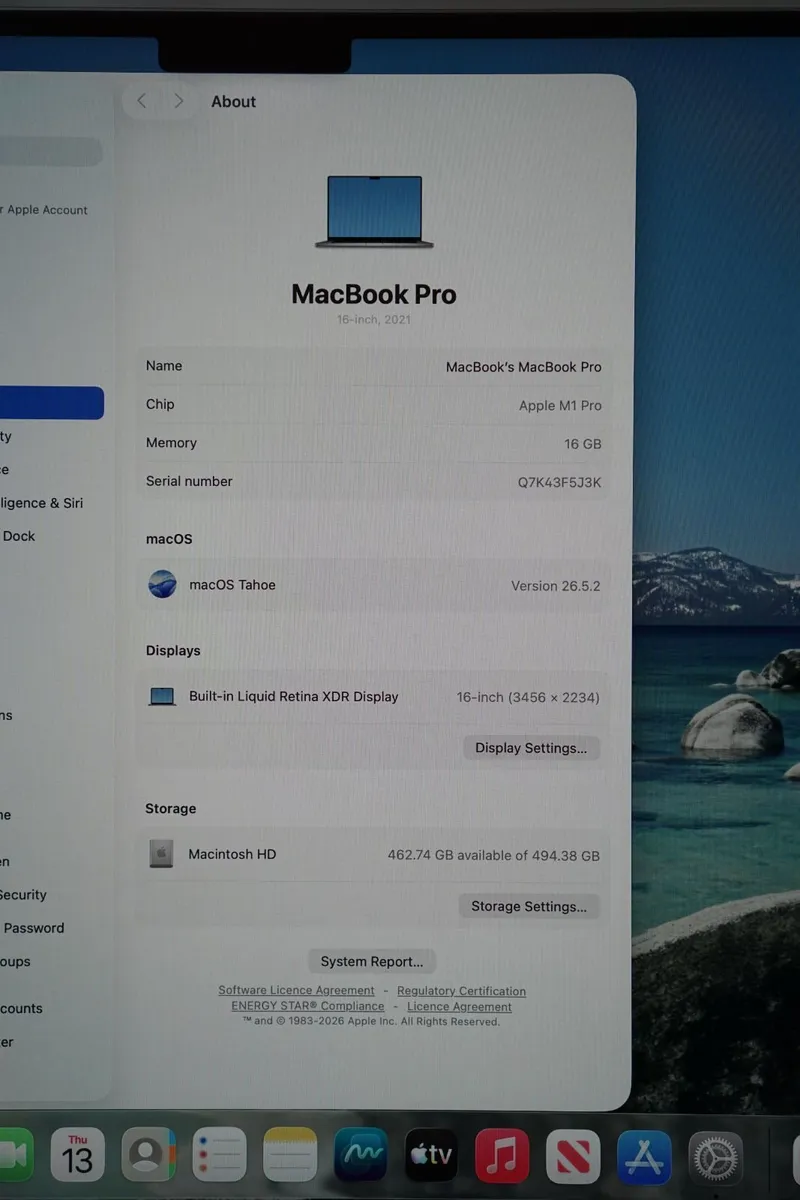Open the ENERGY STAR Compliance link
Screen dimensions: 800x1200
308,1006
